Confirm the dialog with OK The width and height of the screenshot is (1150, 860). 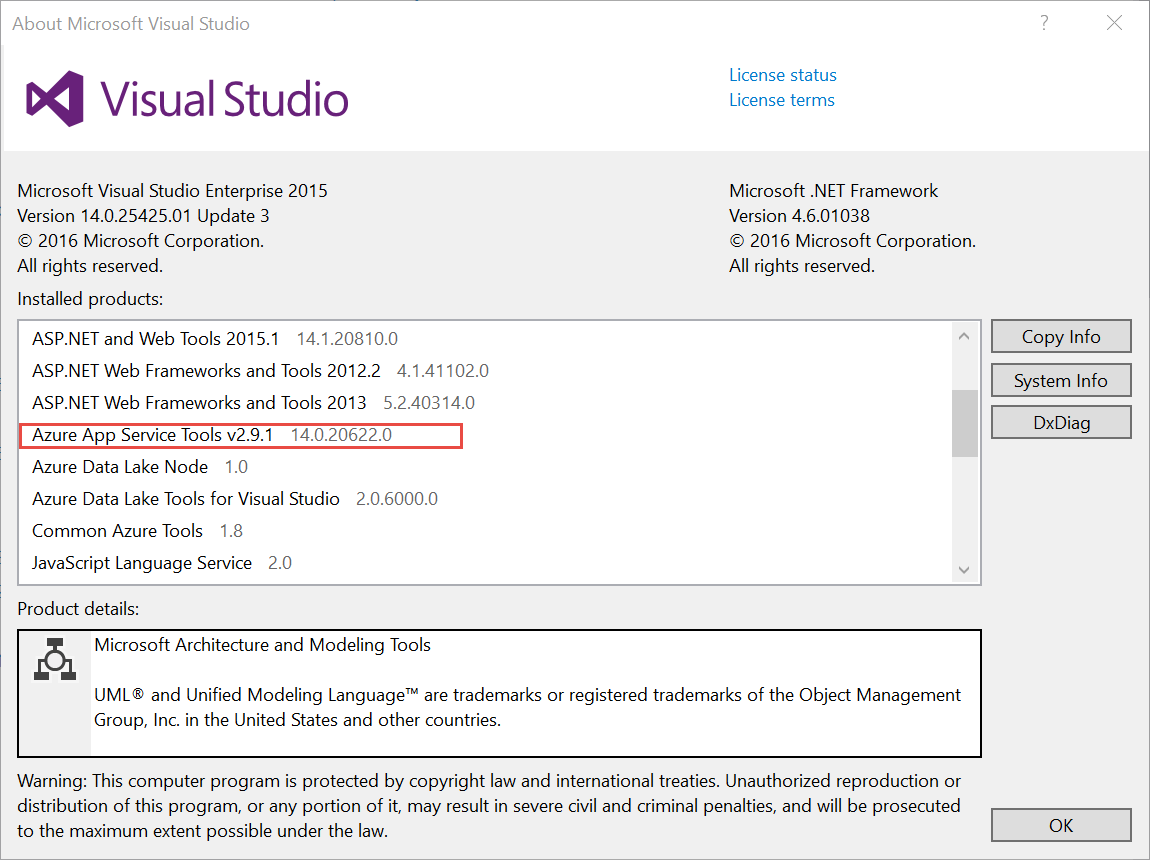pos(1061,826)
